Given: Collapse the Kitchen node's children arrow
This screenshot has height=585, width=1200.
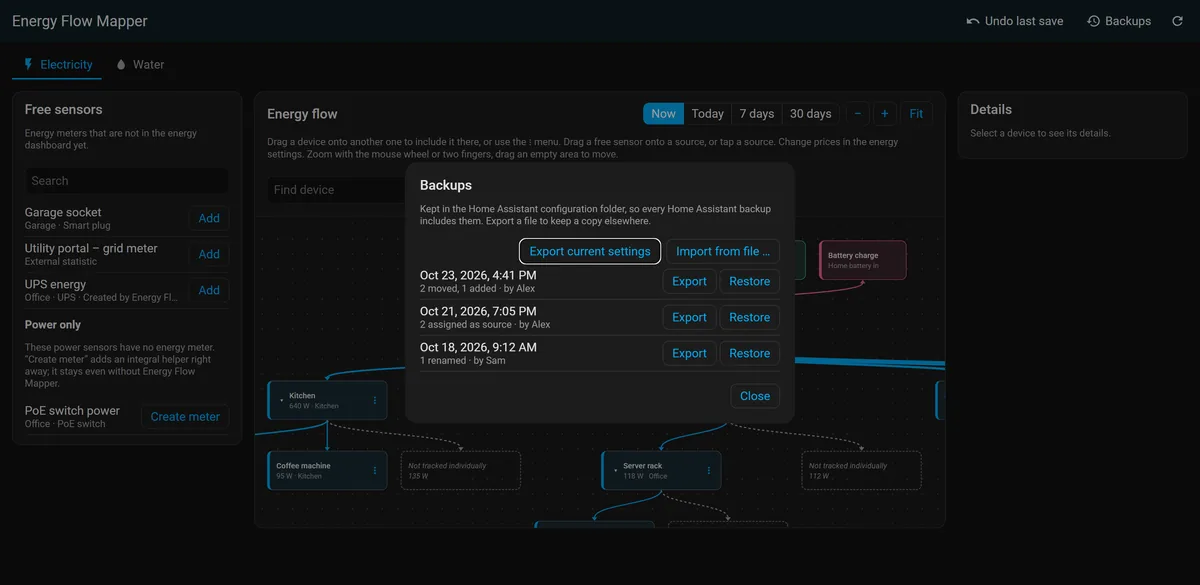Looking at the screenshot, I should coord(281,400).
